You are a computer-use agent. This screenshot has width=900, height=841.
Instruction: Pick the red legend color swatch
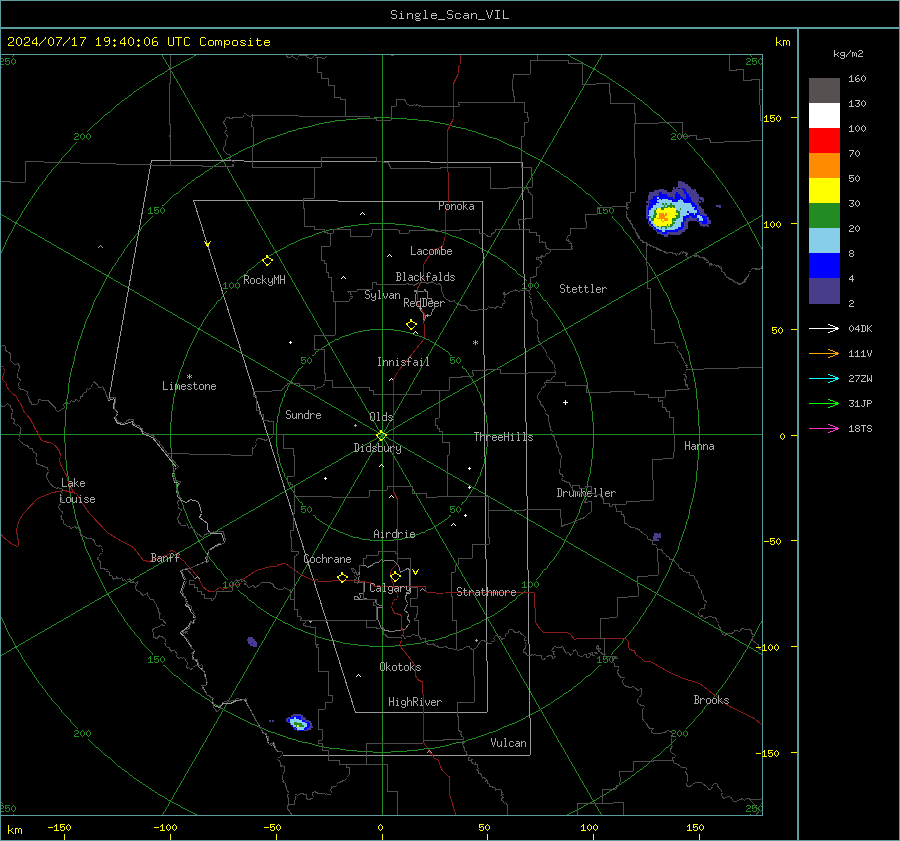824,141
